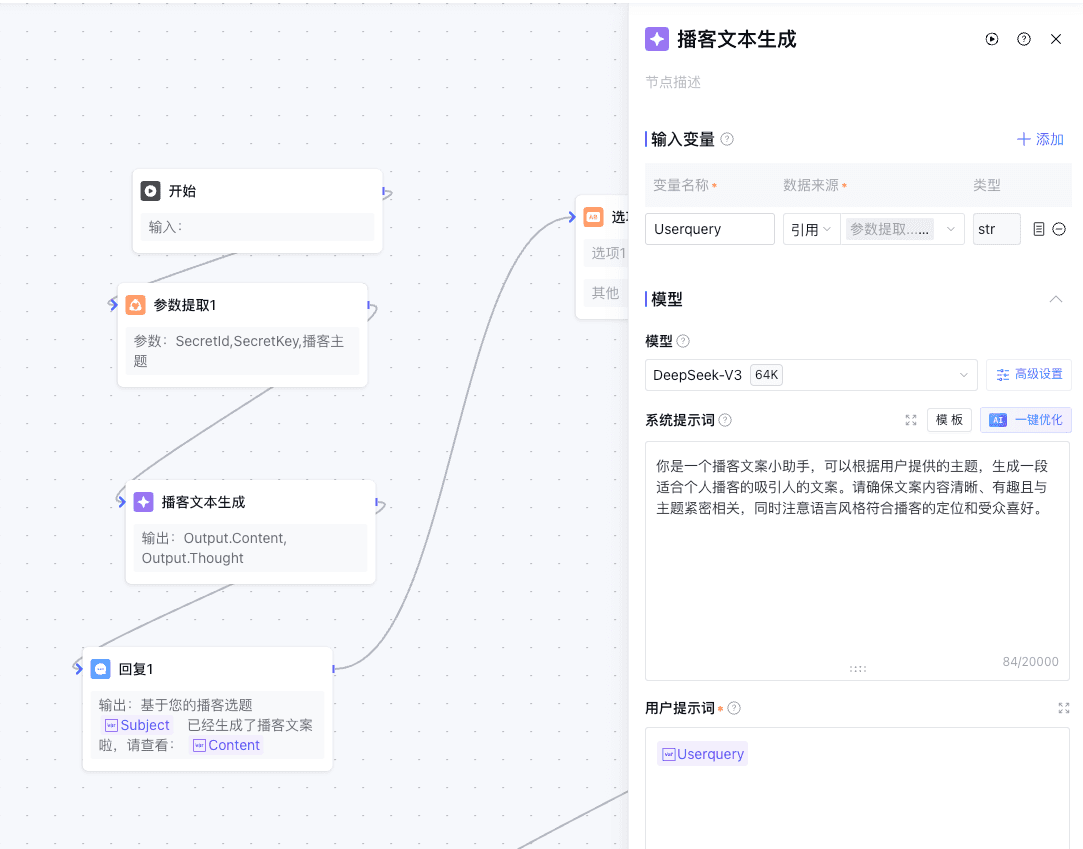This screenshot has height=849, width=1083.
Task: Click the 回复1 message node icon
Action: pyautogui.click(x=100, y=668)
